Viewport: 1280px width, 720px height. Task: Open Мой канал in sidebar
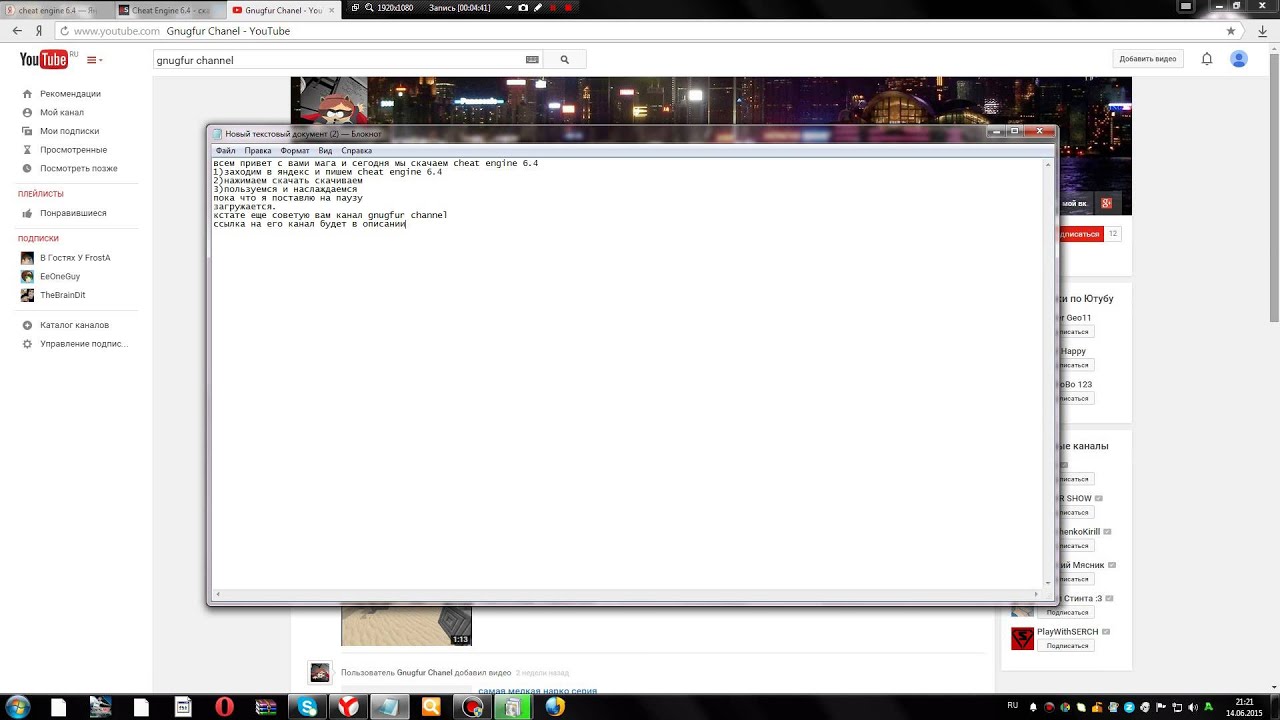62,112
